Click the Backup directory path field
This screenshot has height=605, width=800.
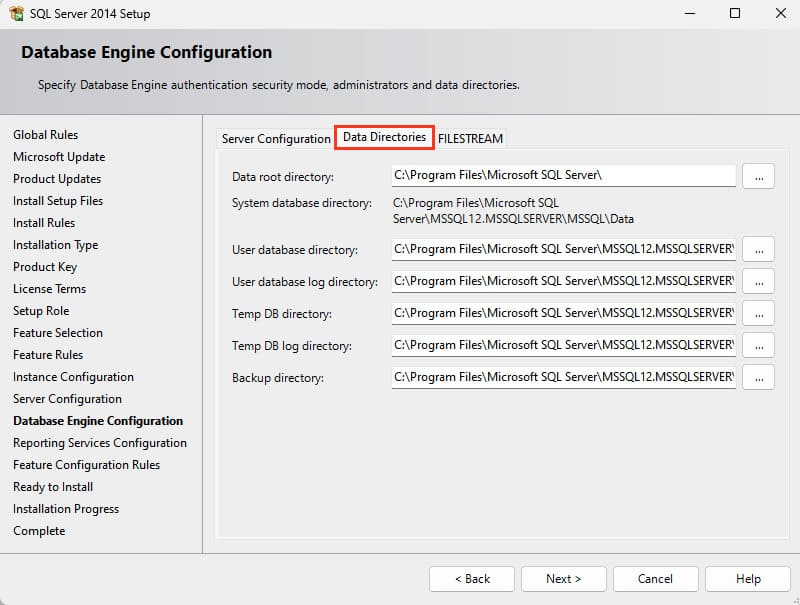[x=564, y=377]
